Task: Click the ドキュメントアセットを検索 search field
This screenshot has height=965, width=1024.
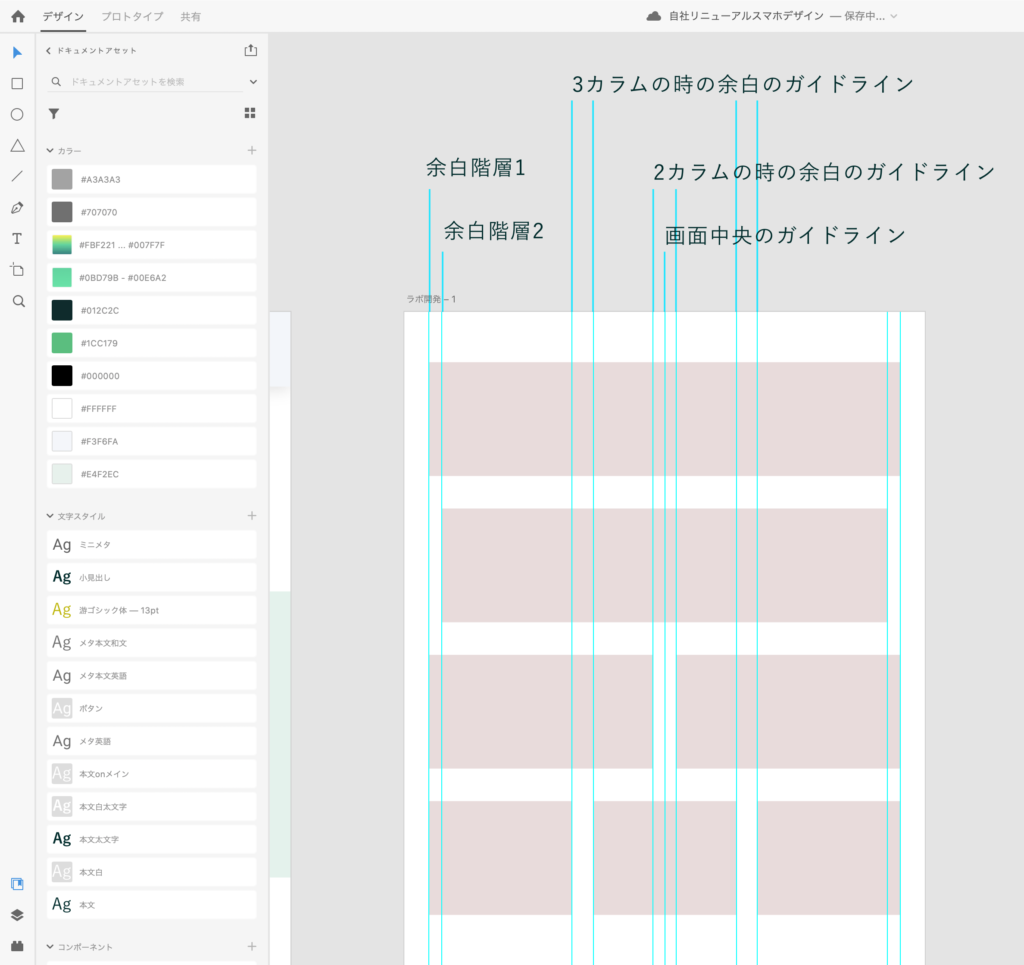Action: 150,82
